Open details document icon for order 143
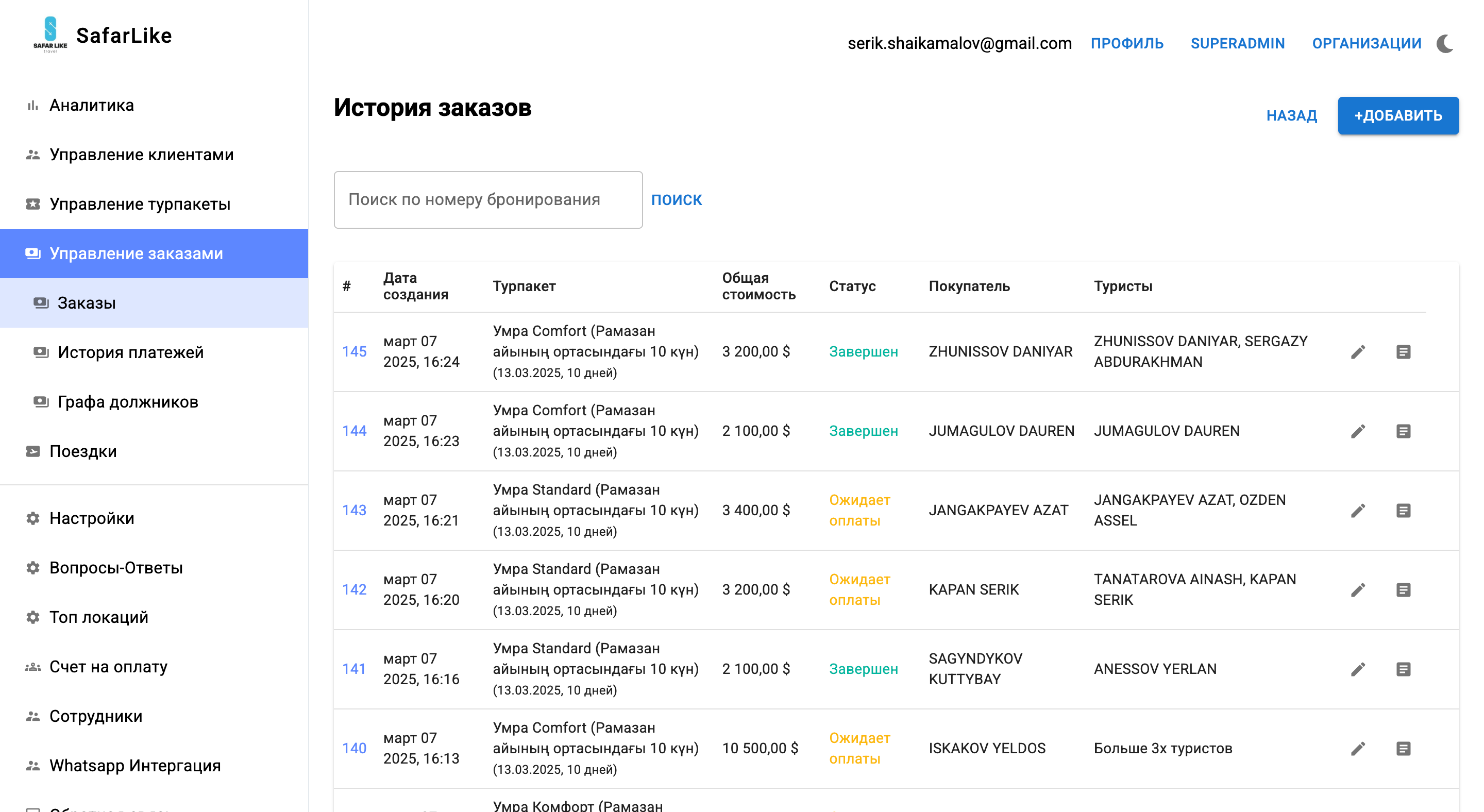This screenshot has width=1484, height=812. pyautogui.click(x=1403, y=510)
